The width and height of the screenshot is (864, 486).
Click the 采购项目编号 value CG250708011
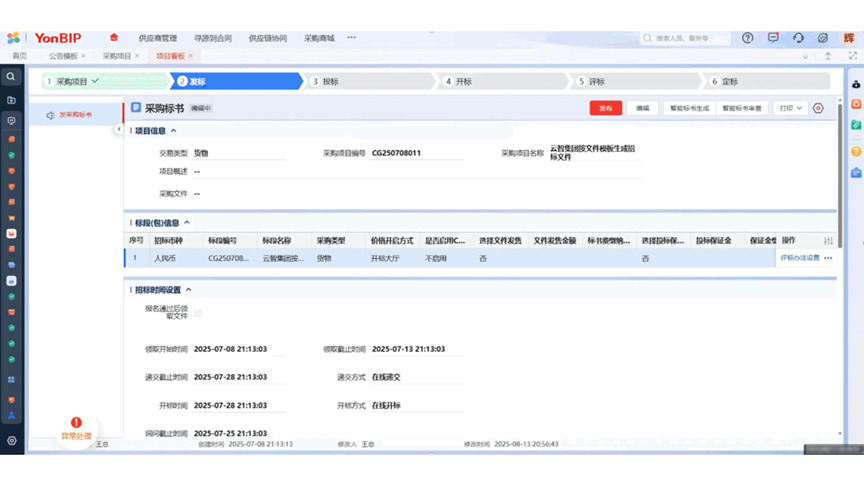click(396, 153)
